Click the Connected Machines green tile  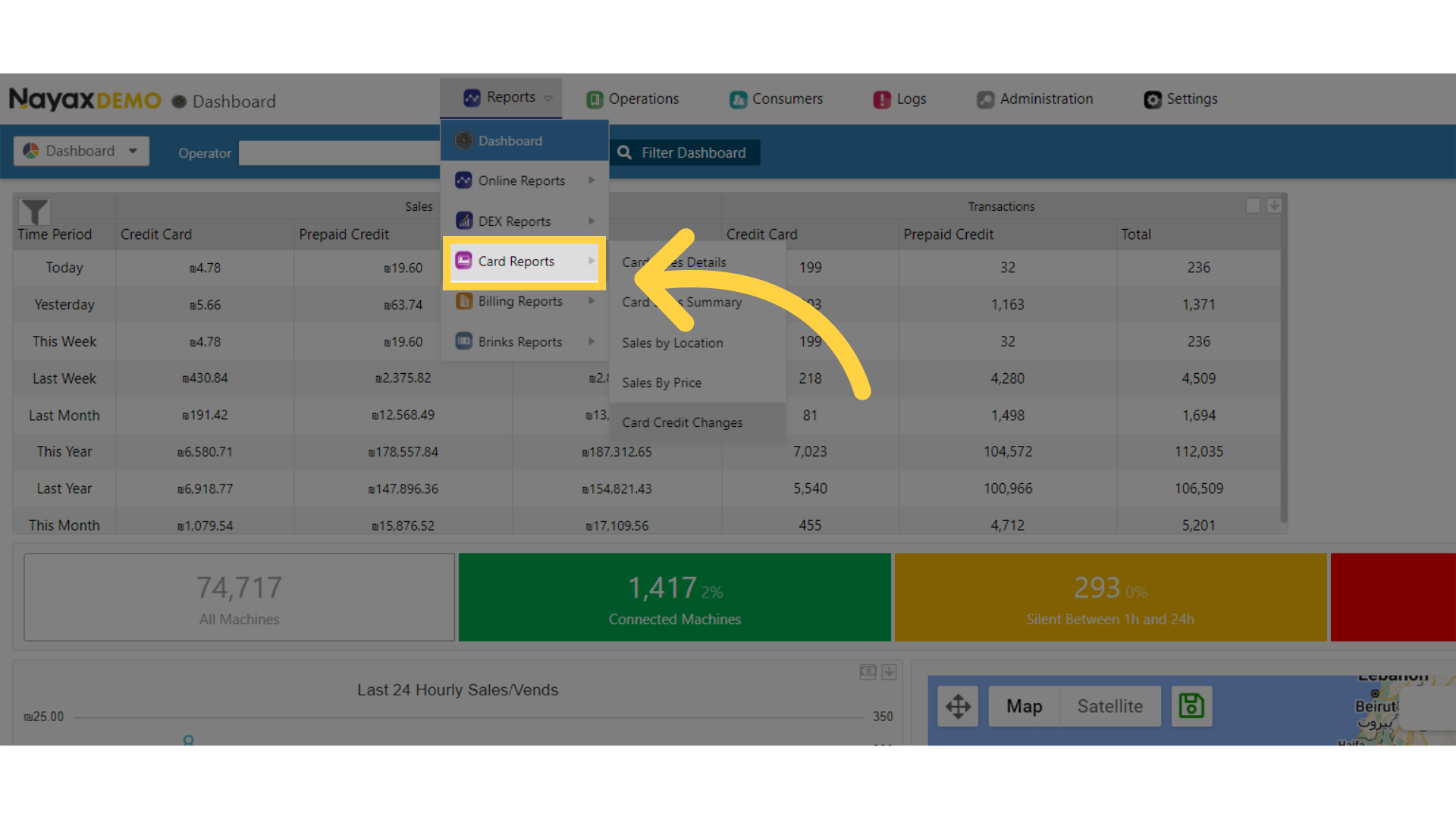[674, 597]
